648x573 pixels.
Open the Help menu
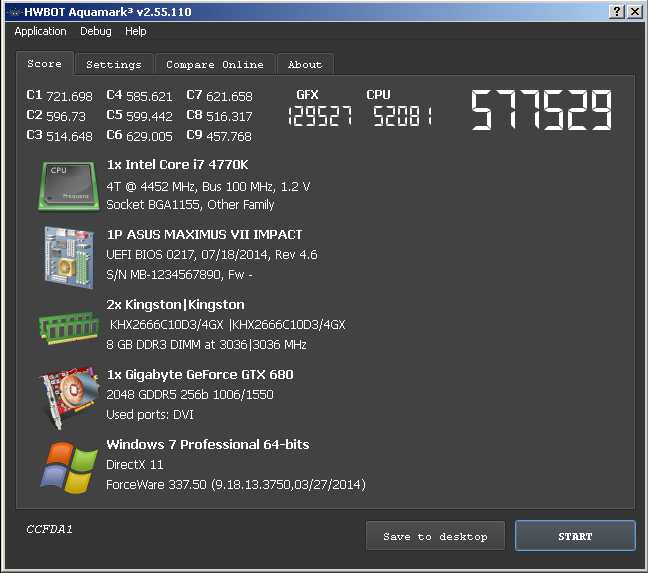136,32
